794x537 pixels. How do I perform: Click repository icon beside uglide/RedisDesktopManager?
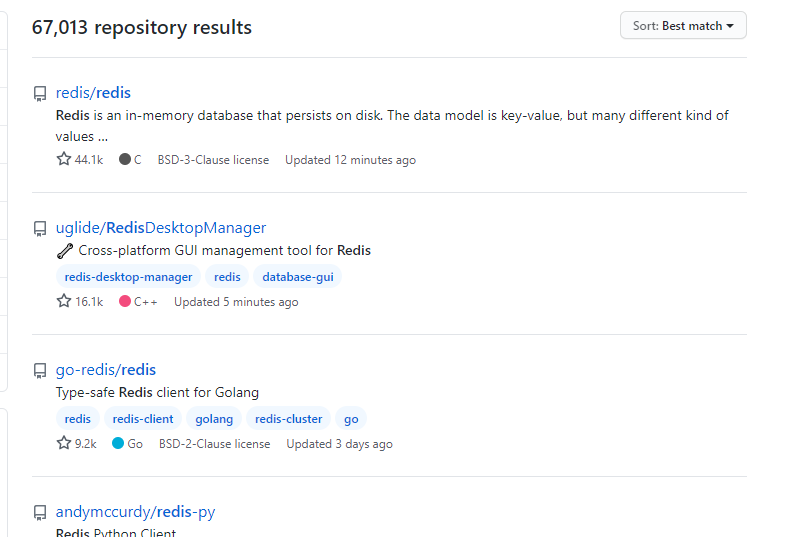[40, 229]
